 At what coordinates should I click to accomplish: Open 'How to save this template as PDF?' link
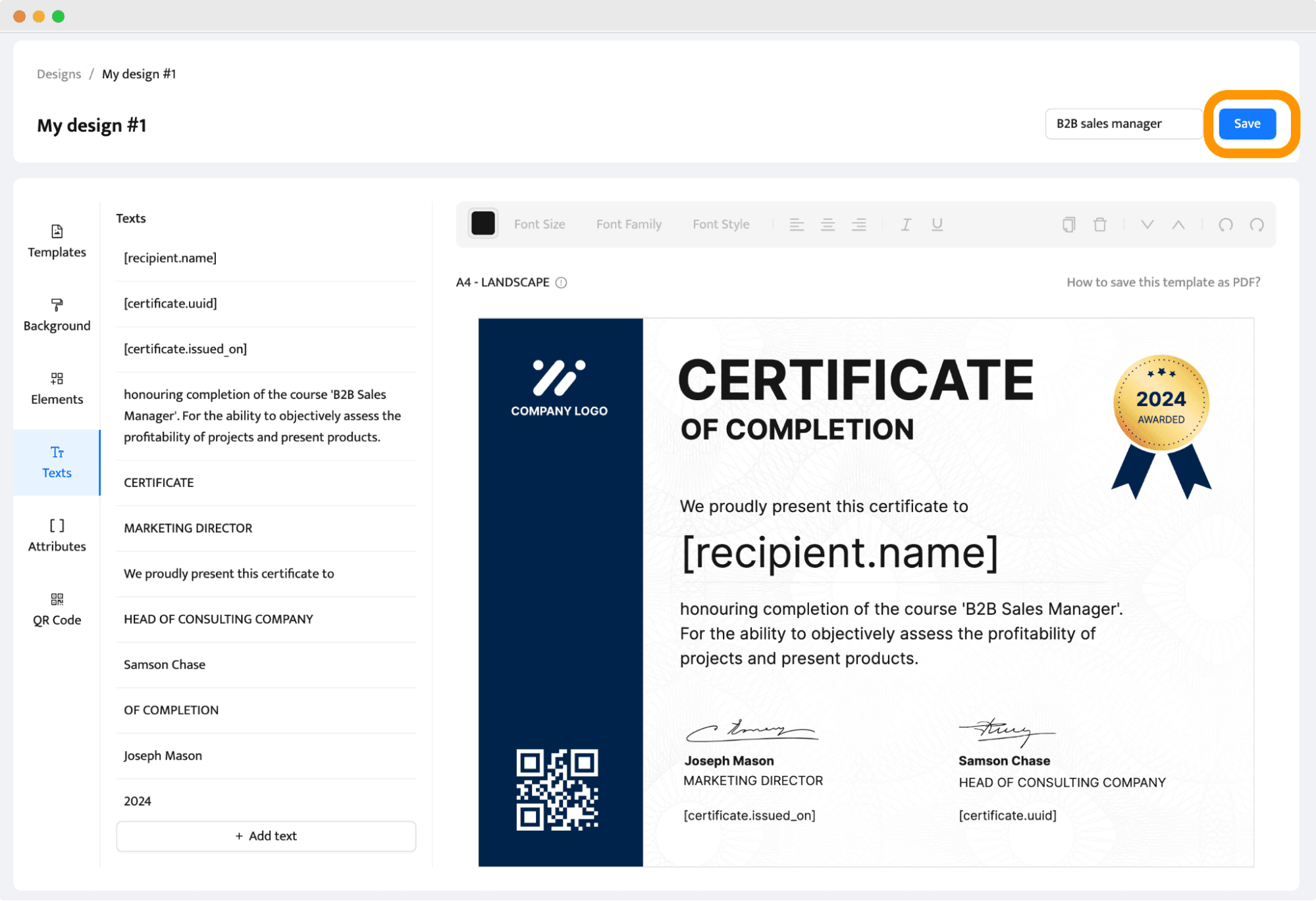point(1163,282)
